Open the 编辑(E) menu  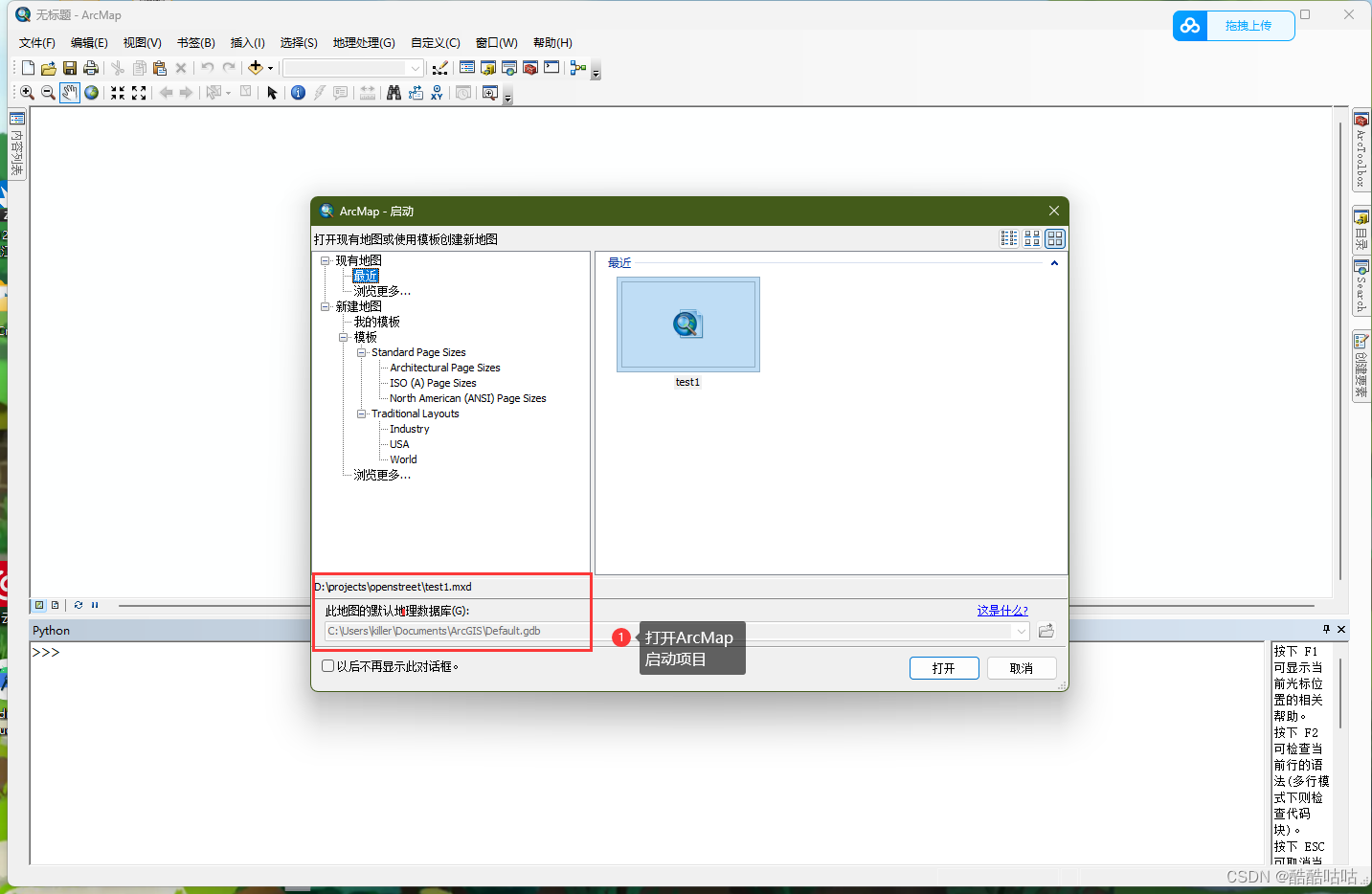(89, 43)
